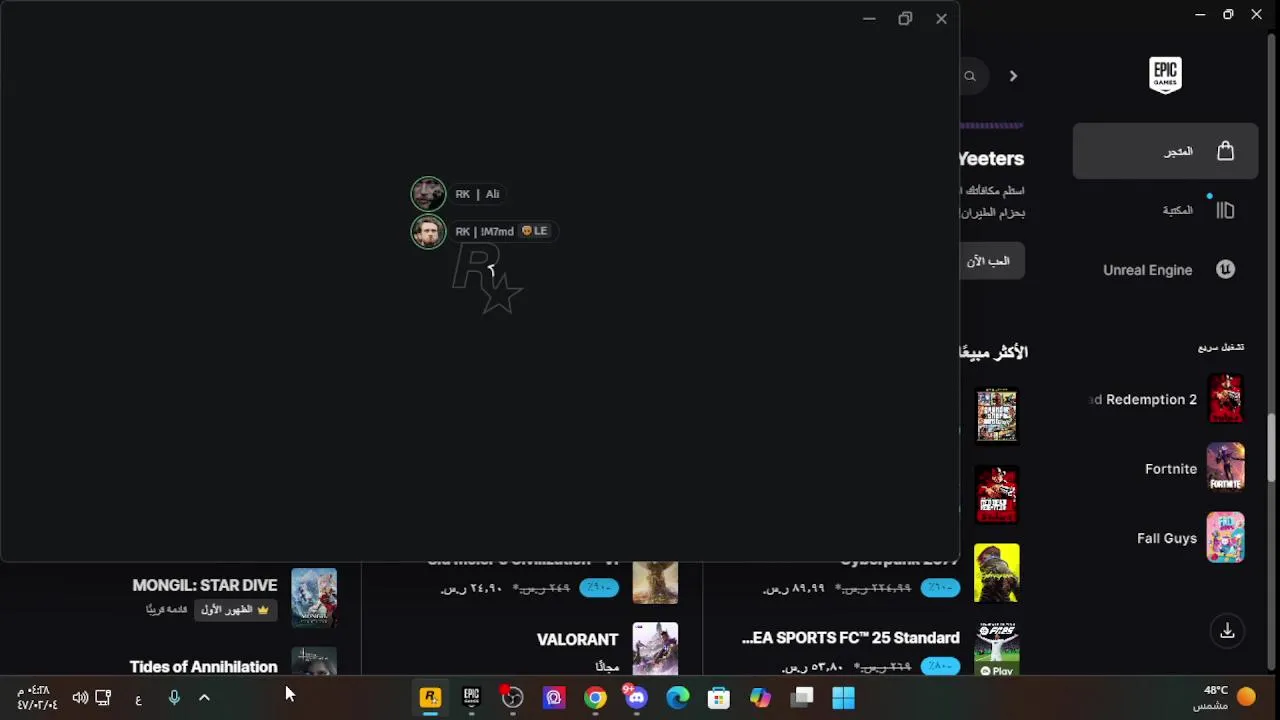This screenshot has width=1280, height=720.
Task: Click the microphone icon in system tray
Action: click(x=174, y=698)
